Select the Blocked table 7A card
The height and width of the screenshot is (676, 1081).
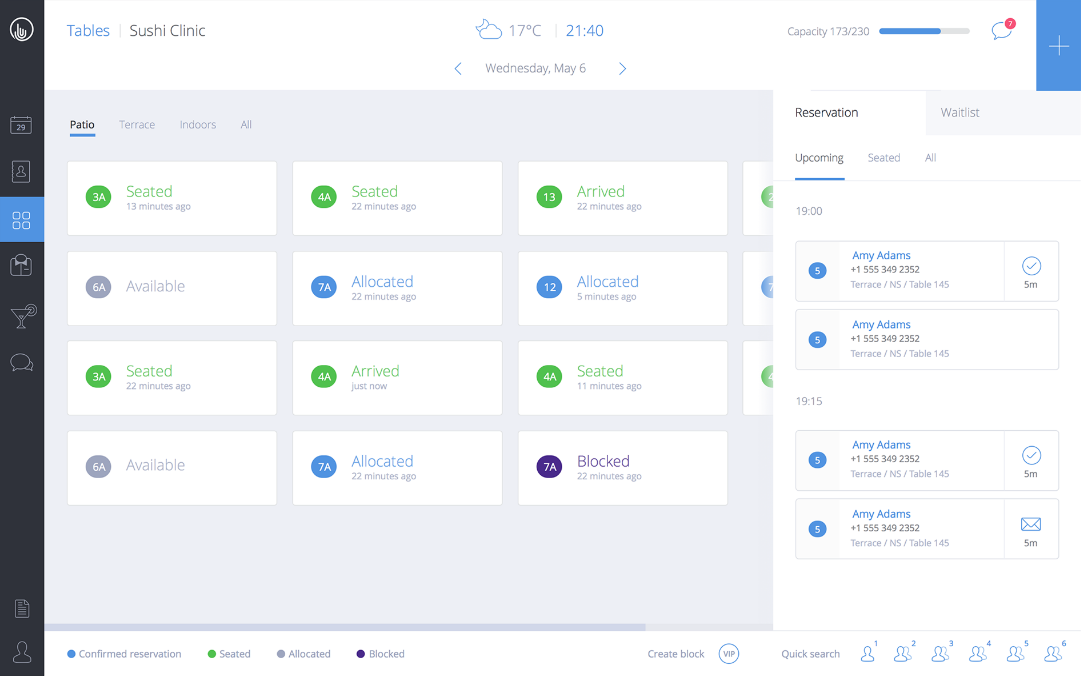point(622,468)
